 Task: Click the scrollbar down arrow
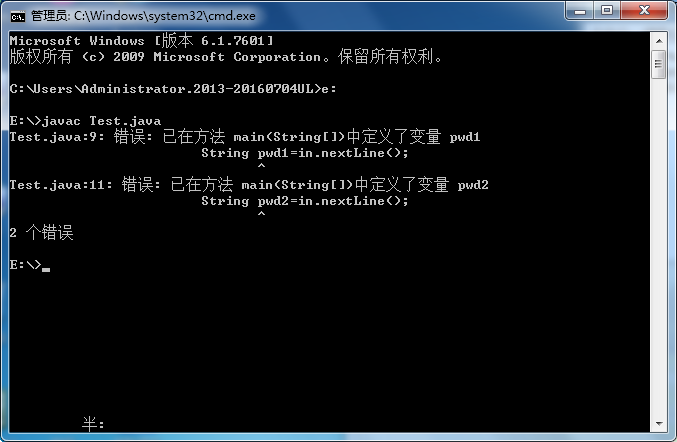coord(659,424)
